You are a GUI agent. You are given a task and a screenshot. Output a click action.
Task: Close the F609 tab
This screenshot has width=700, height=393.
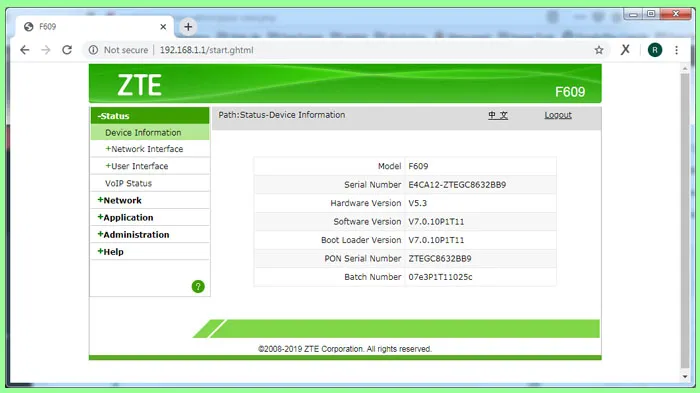pyautogui.click(x=163, y=27)
